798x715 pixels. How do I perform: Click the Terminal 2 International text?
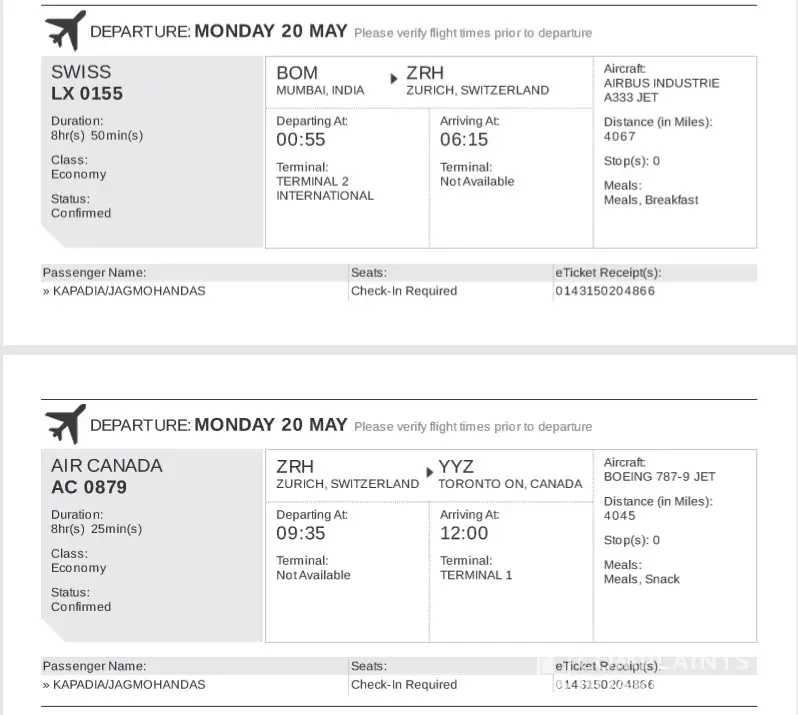(x=325, y=189)
